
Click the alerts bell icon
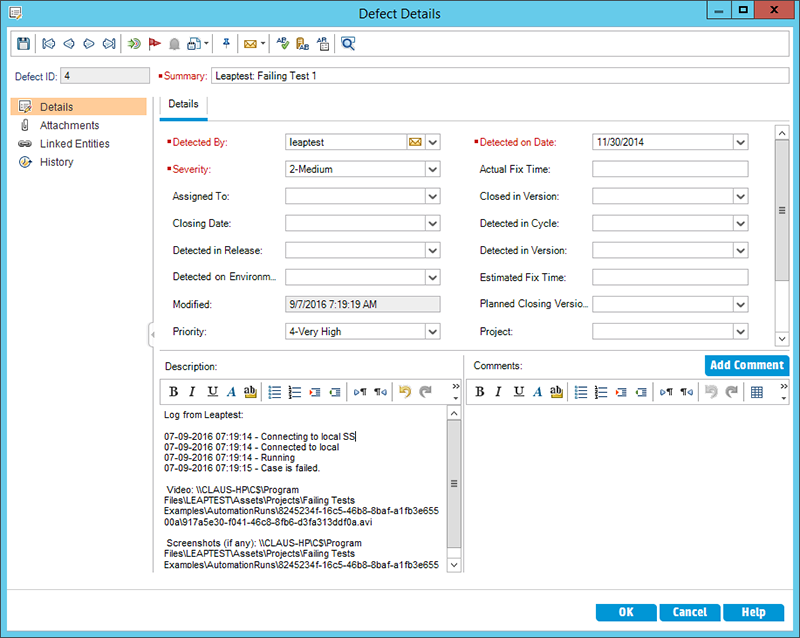click(x=174, y=44)
